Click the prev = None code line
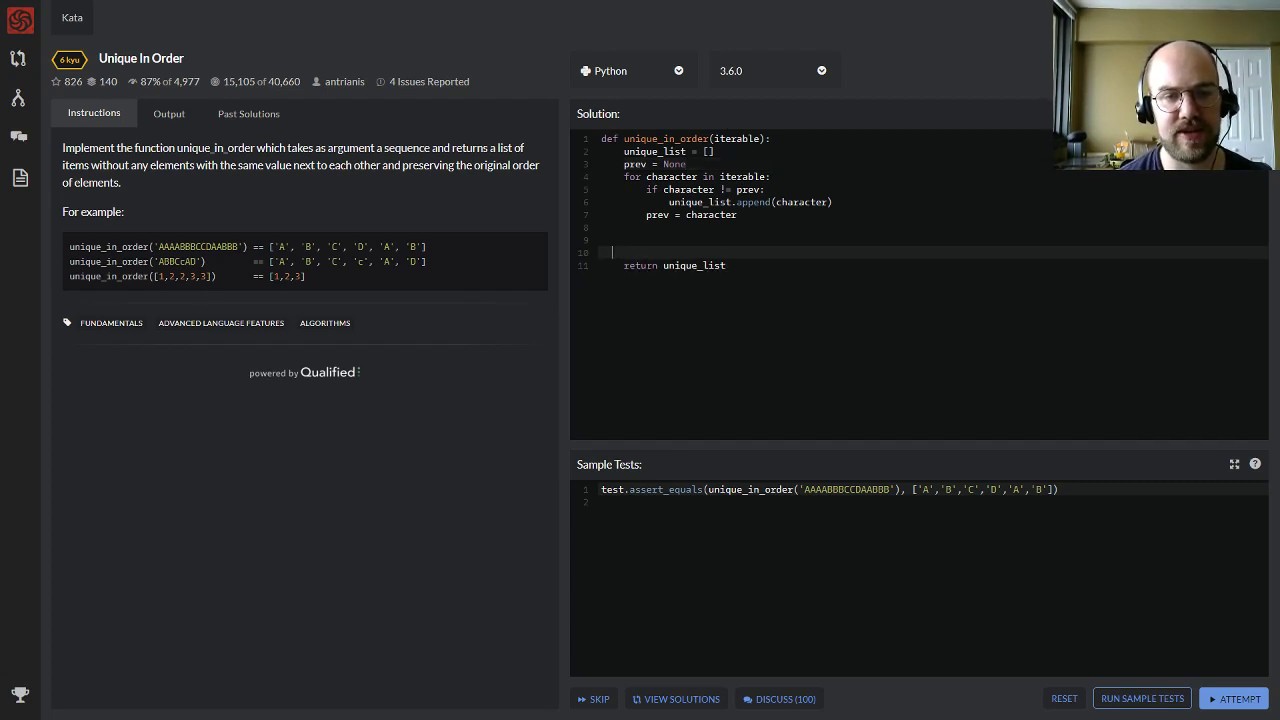1280x720 pixels. 655,164
